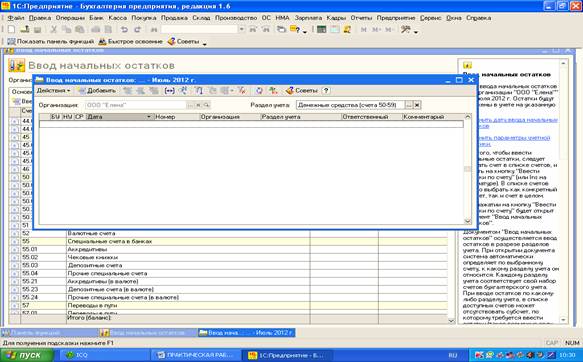Click the row icon for account 55.02 Чековые книжки
This screenshot has height=362, width=583.
15,258
